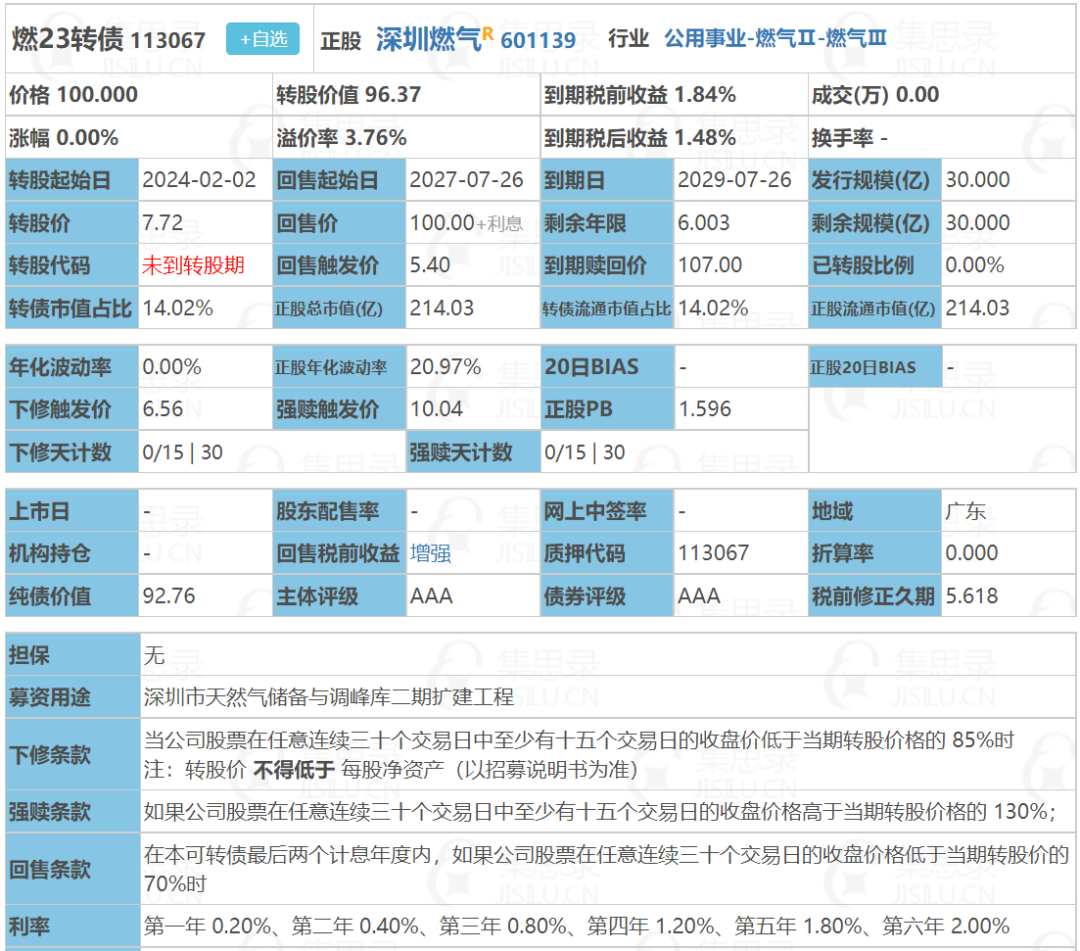Click the 下修天计数 header cell

click(72, 452)
